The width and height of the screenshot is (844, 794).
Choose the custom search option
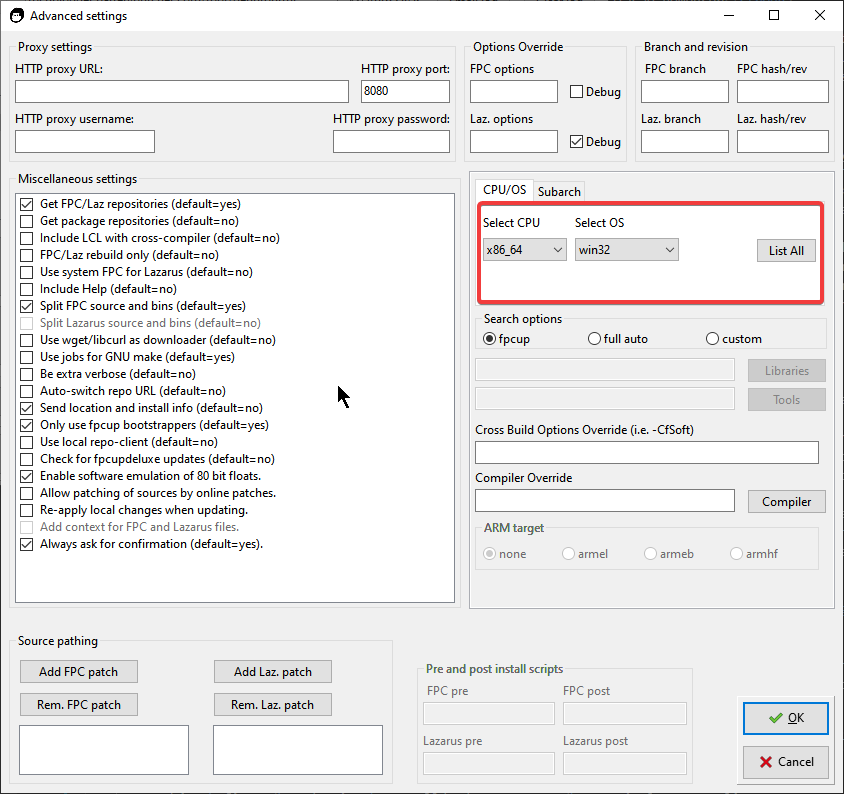(712, 339)
